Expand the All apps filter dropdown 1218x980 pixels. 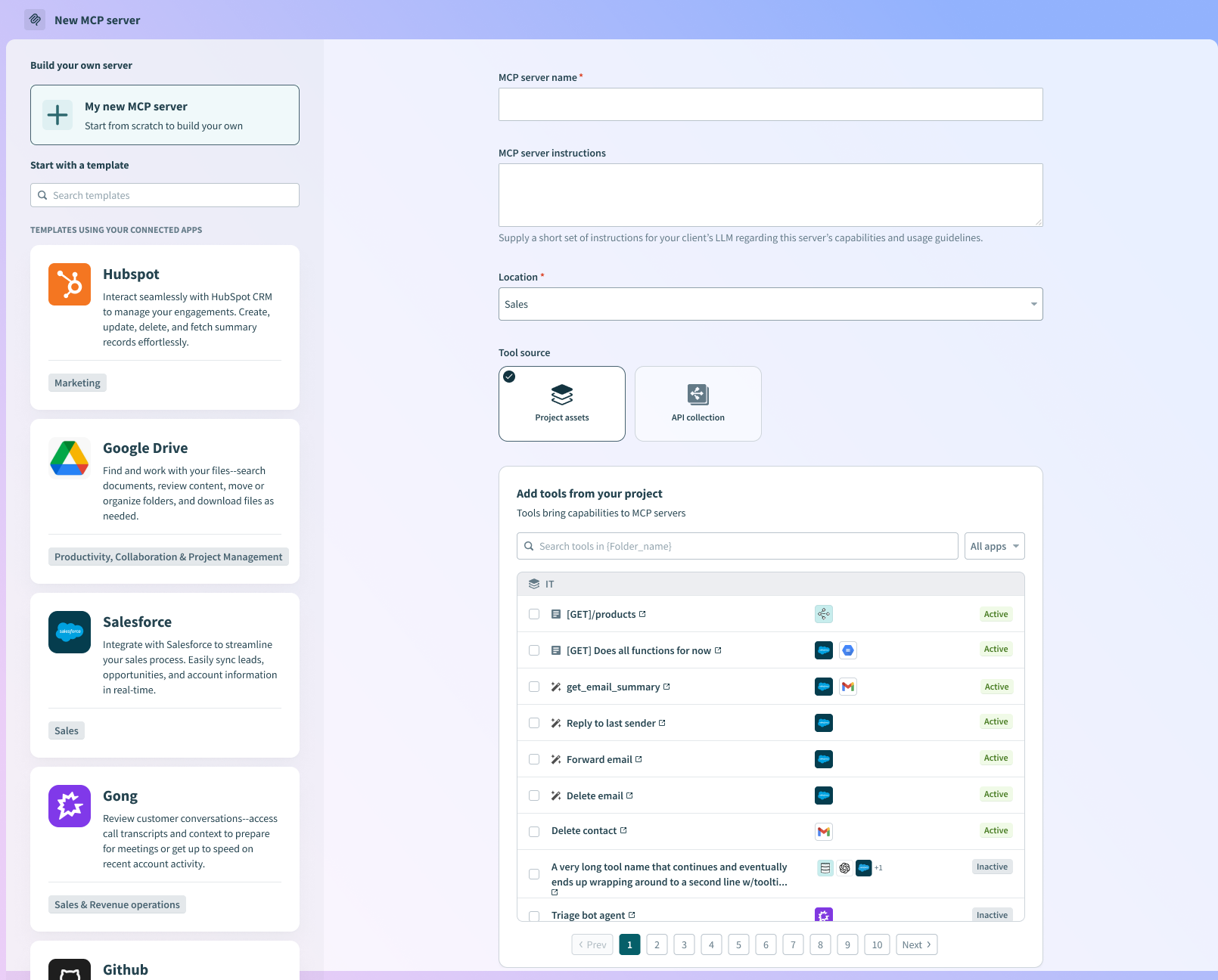(994, 546)
